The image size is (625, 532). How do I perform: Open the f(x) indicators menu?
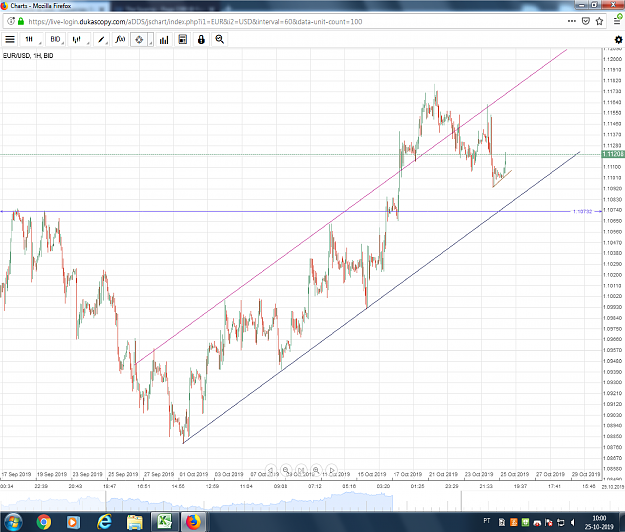(x=120, y=39)
